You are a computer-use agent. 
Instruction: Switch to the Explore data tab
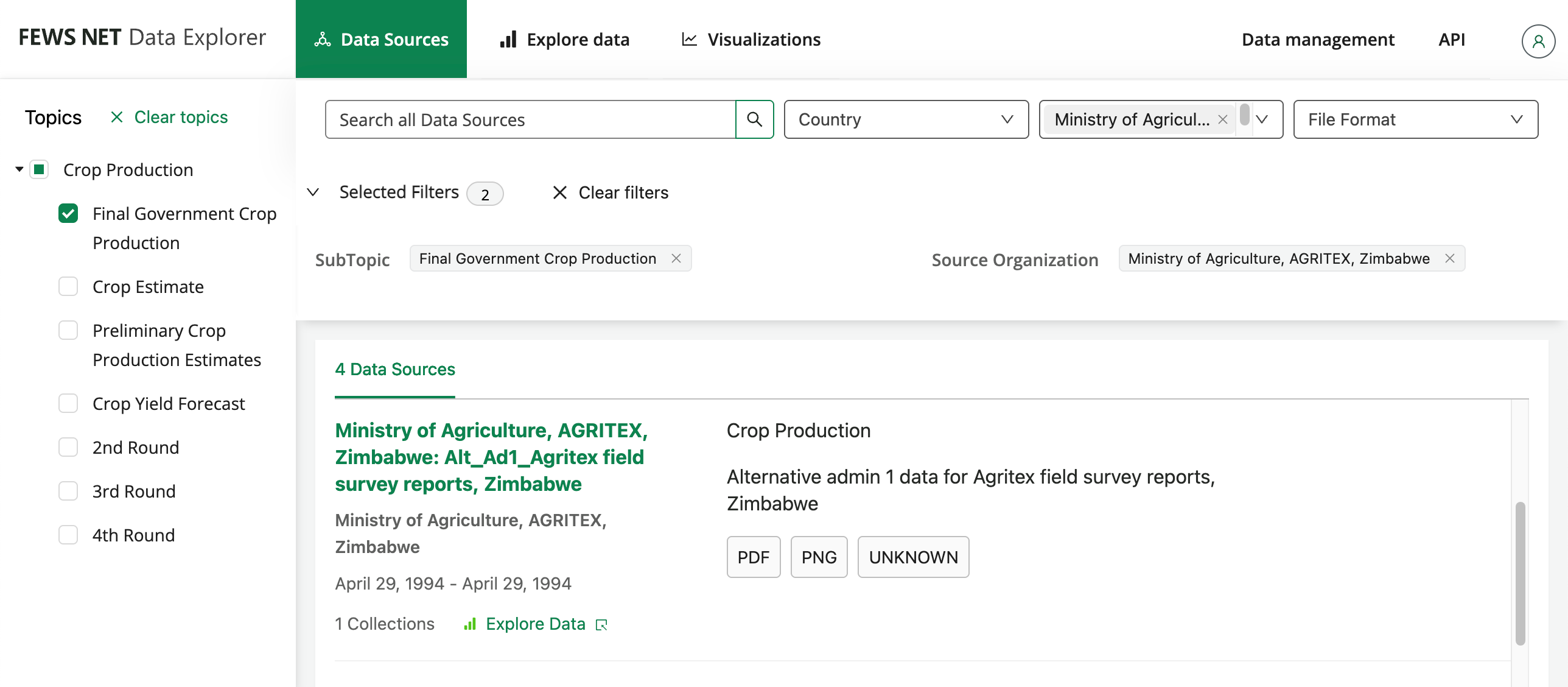564,40
